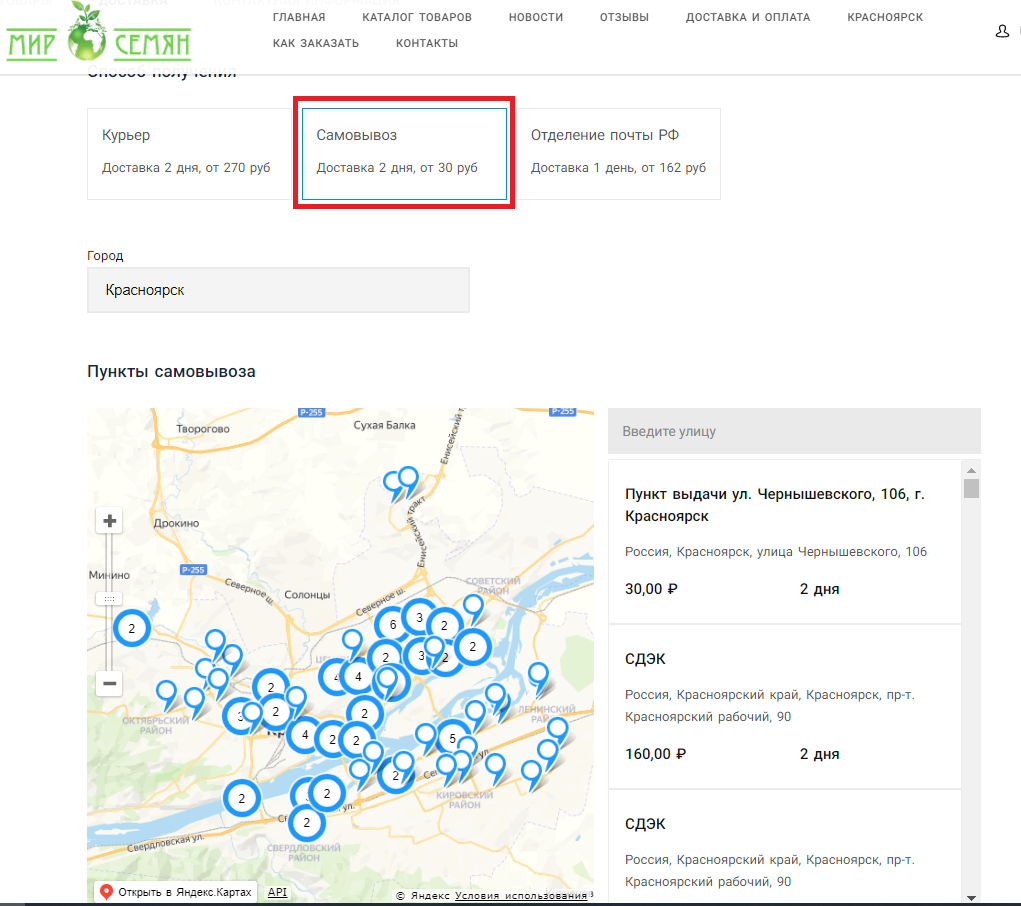The image size is (1021, 906).
Task: Click the Мир Семян logo
Action: (98, 33)
